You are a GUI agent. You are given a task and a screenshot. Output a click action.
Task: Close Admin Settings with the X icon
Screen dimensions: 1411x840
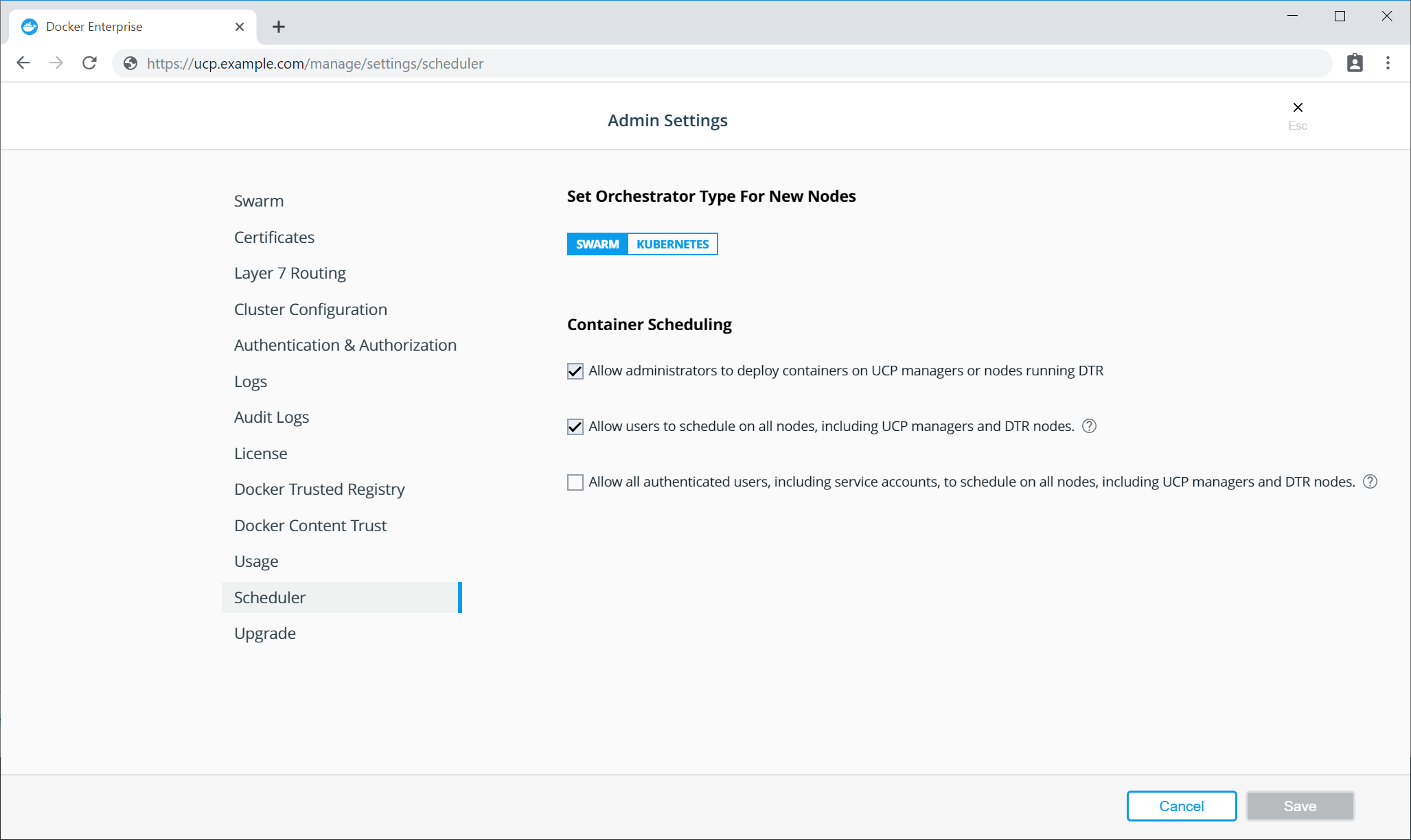[x=1297, y=108]
